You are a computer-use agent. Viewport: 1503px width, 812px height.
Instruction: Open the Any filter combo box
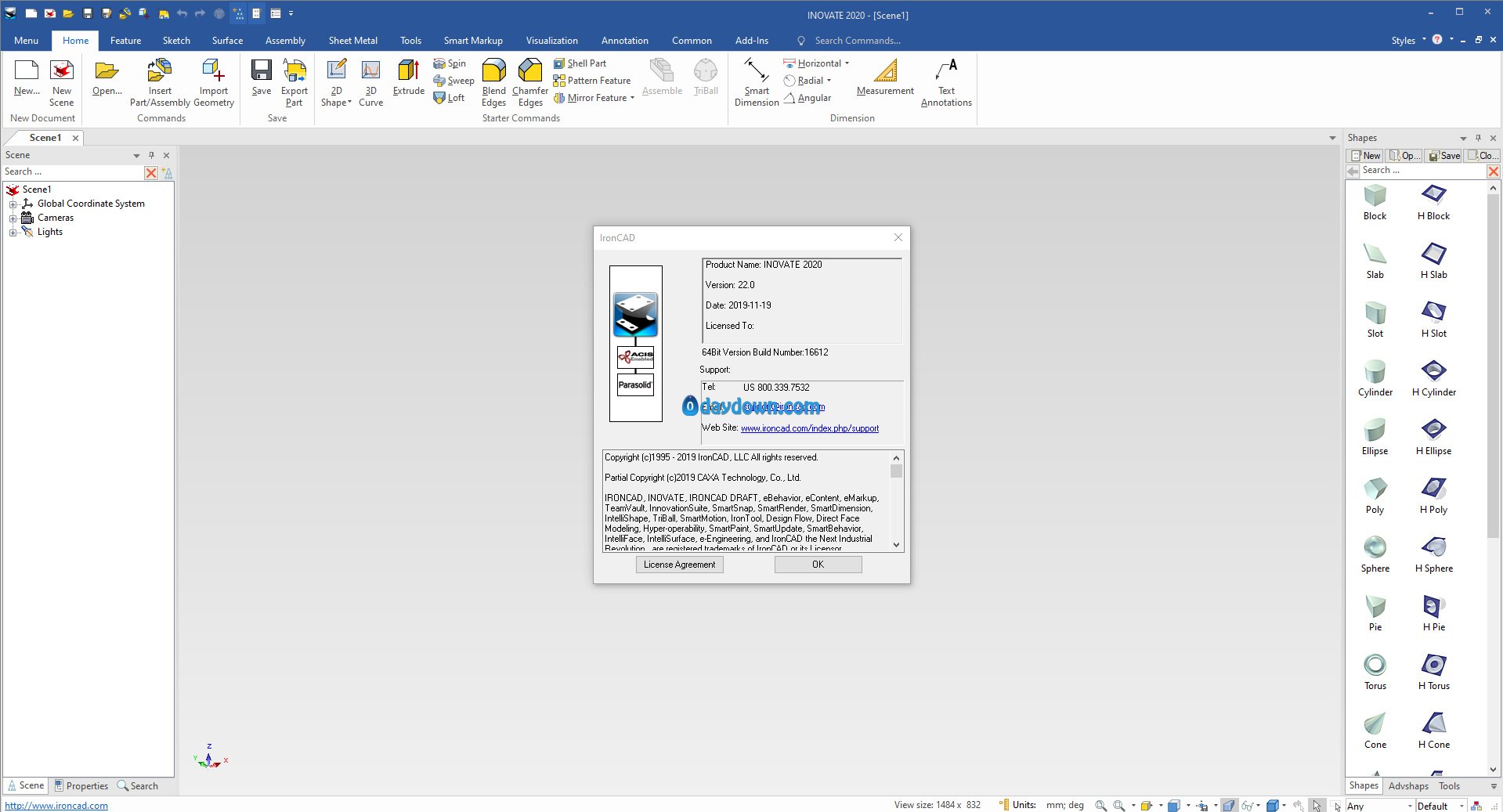1379,806
